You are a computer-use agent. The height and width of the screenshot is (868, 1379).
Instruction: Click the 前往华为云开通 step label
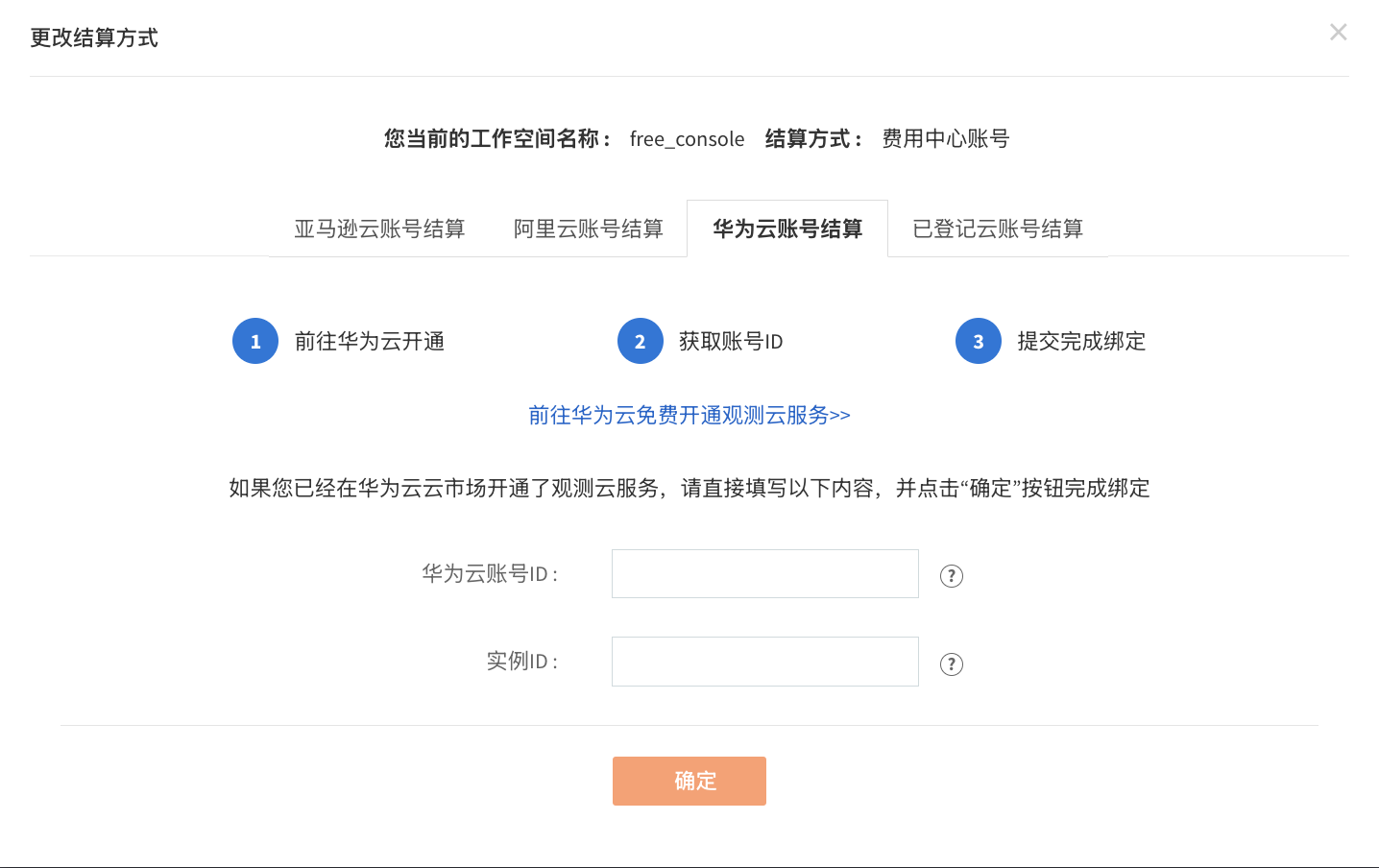(x=370, y=341)
